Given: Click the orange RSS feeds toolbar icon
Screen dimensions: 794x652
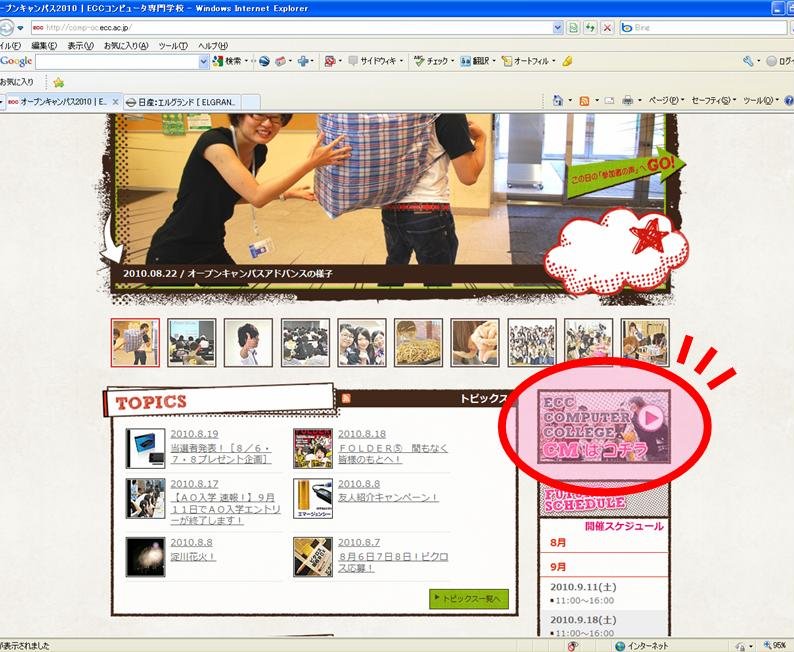Looking at the screenshot, I should [584, 101].
